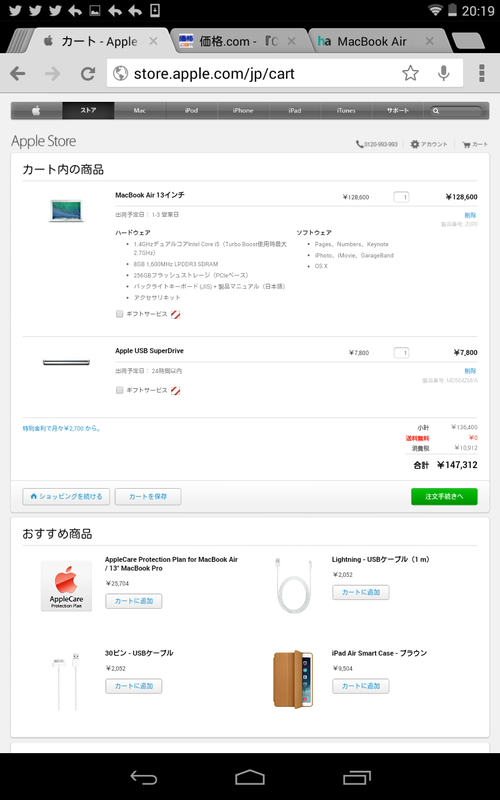
Task: Click the MacBook Air quantity field
Action: pos(402,197)
